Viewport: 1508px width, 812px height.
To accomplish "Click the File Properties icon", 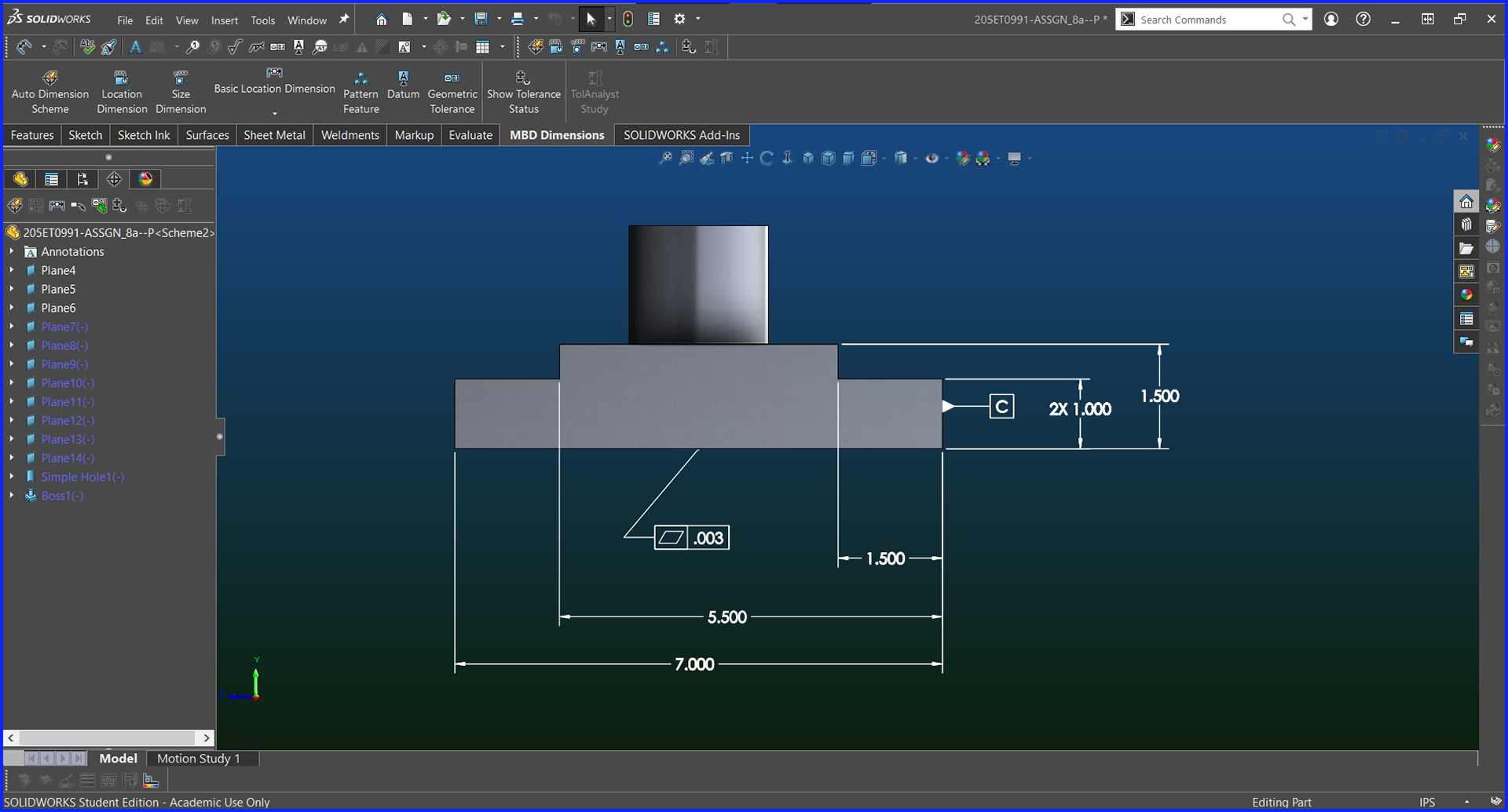I will tap(653, 19).
